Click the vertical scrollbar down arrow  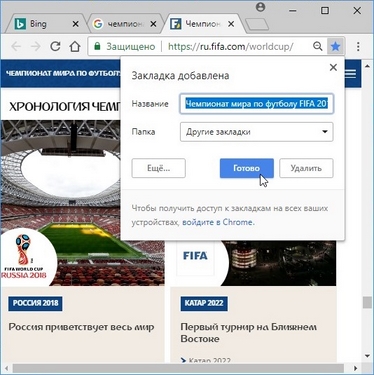(367, 356)
